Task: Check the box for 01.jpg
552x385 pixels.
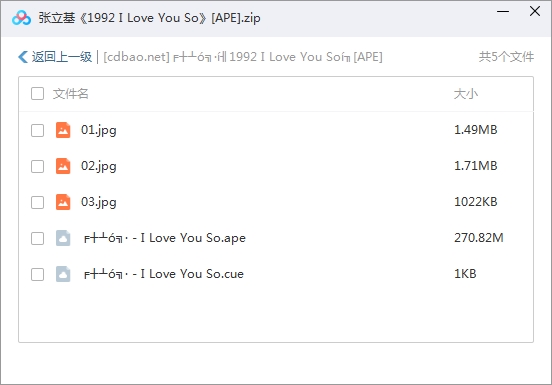Action: (37, 130)
